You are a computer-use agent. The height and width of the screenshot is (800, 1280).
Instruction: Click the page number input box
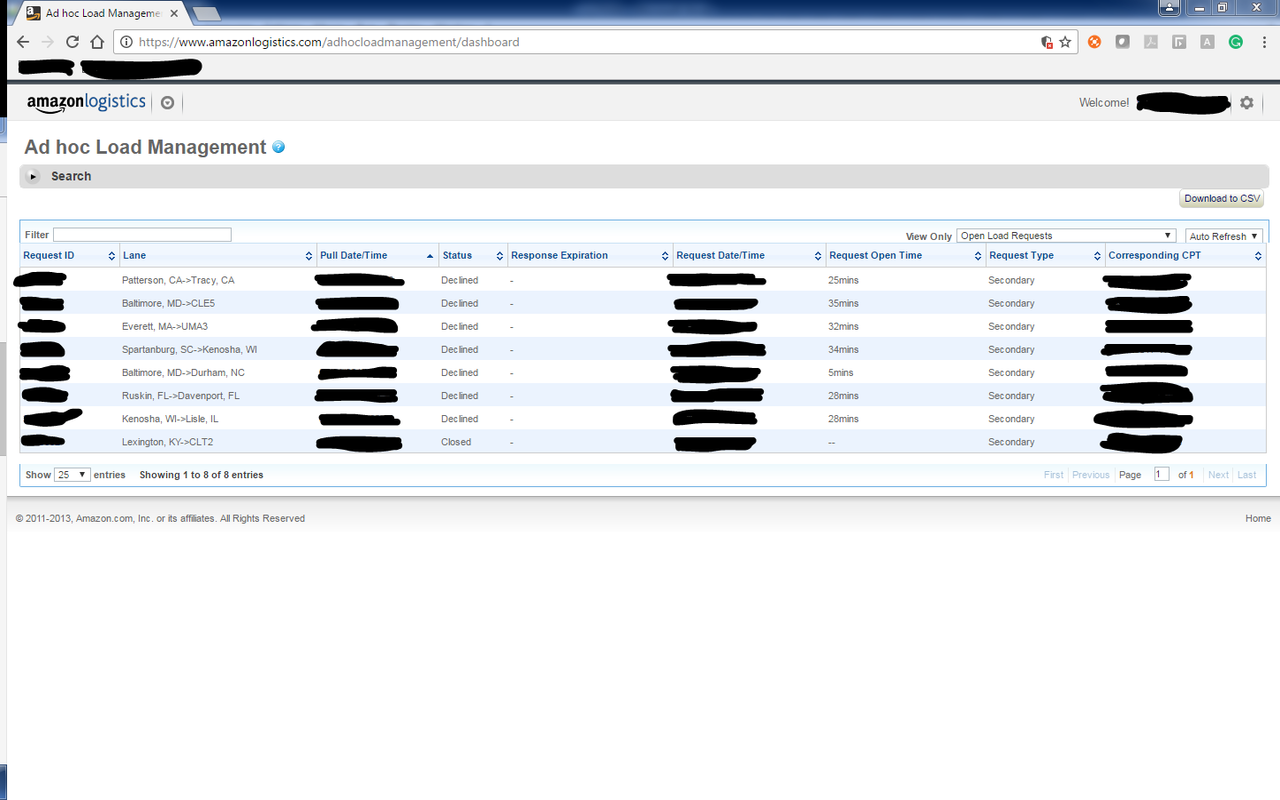[1161, 474]
